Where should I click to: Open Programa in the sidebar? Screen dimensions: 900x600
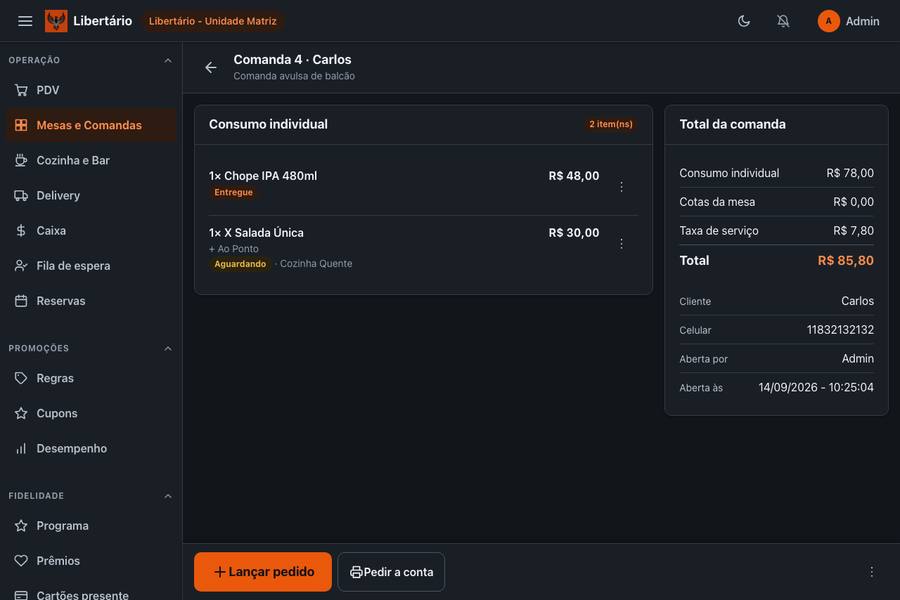point(91,525)
